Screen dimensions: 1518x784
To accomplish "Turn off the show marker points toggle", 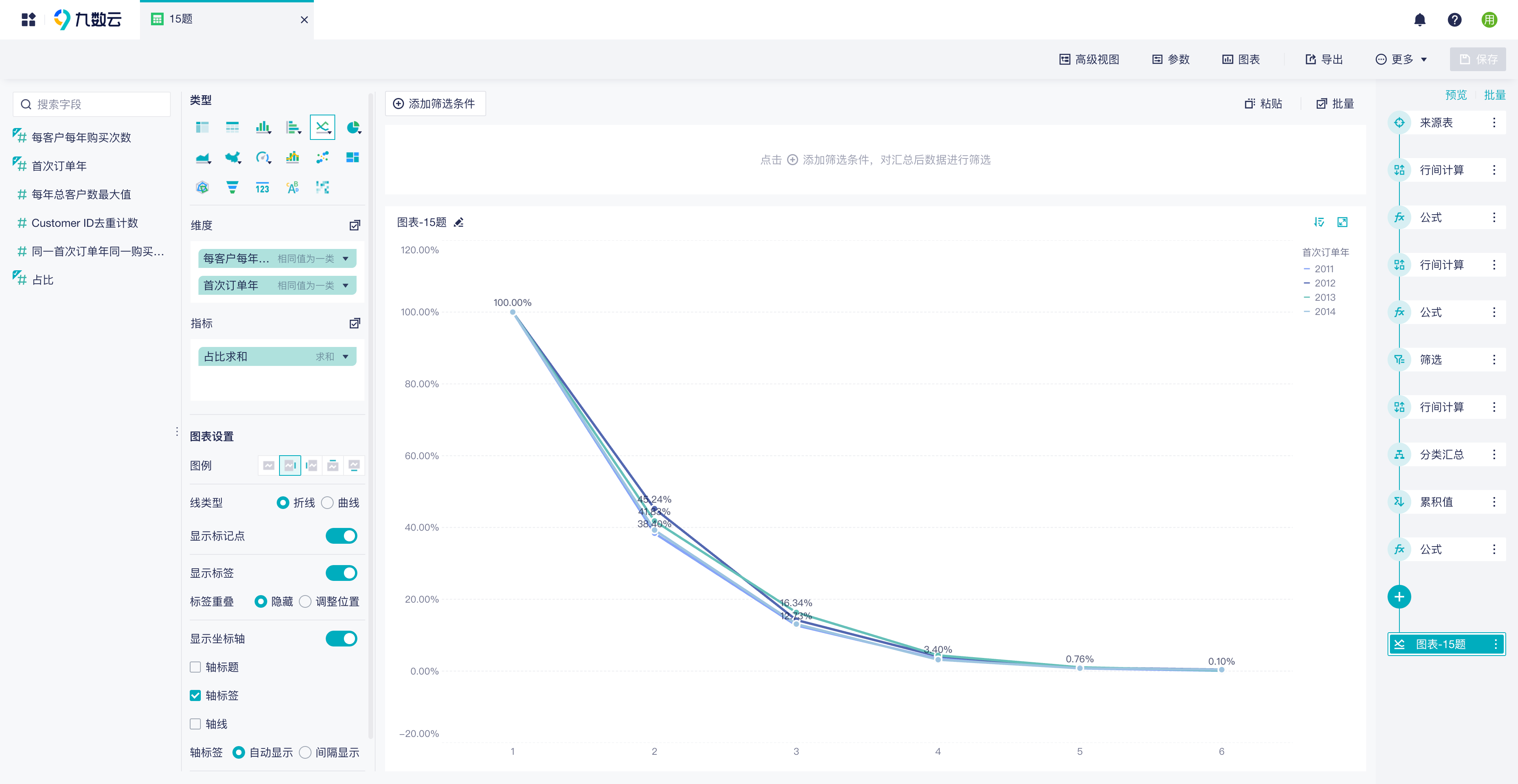I will point(341,535).
